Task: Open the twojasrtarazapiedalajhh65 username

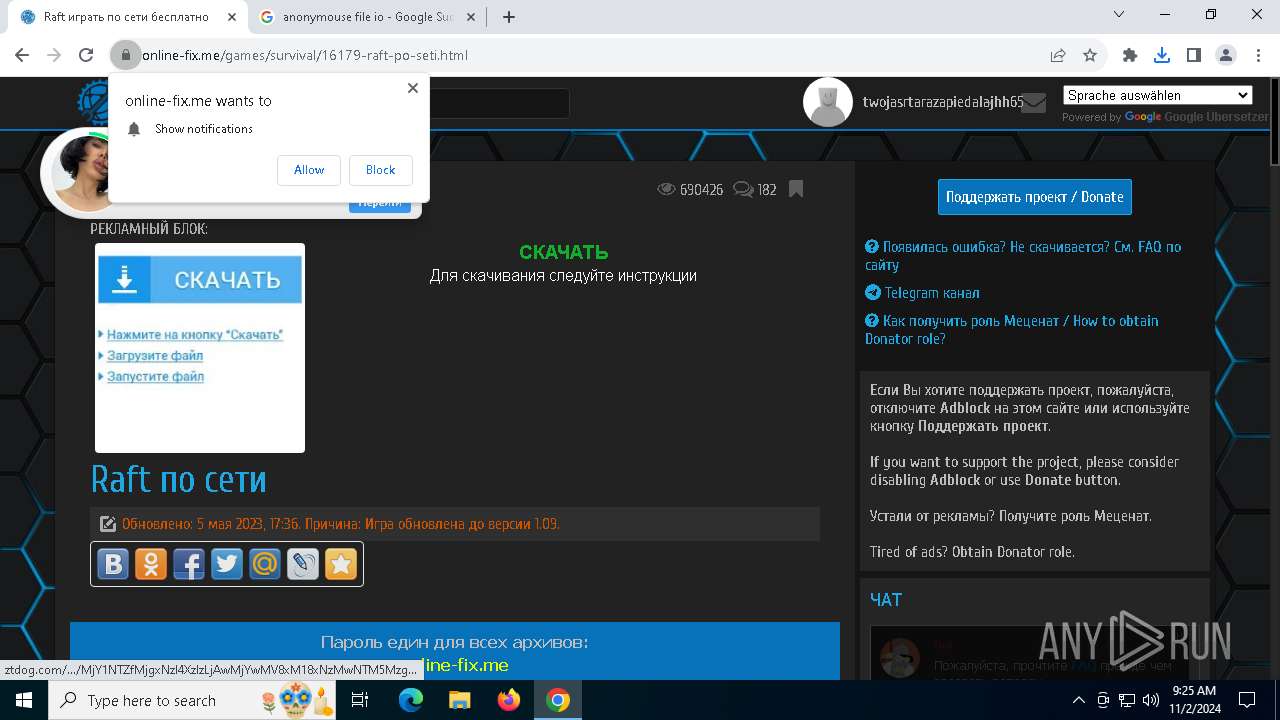Action: [x=943, y=102]
